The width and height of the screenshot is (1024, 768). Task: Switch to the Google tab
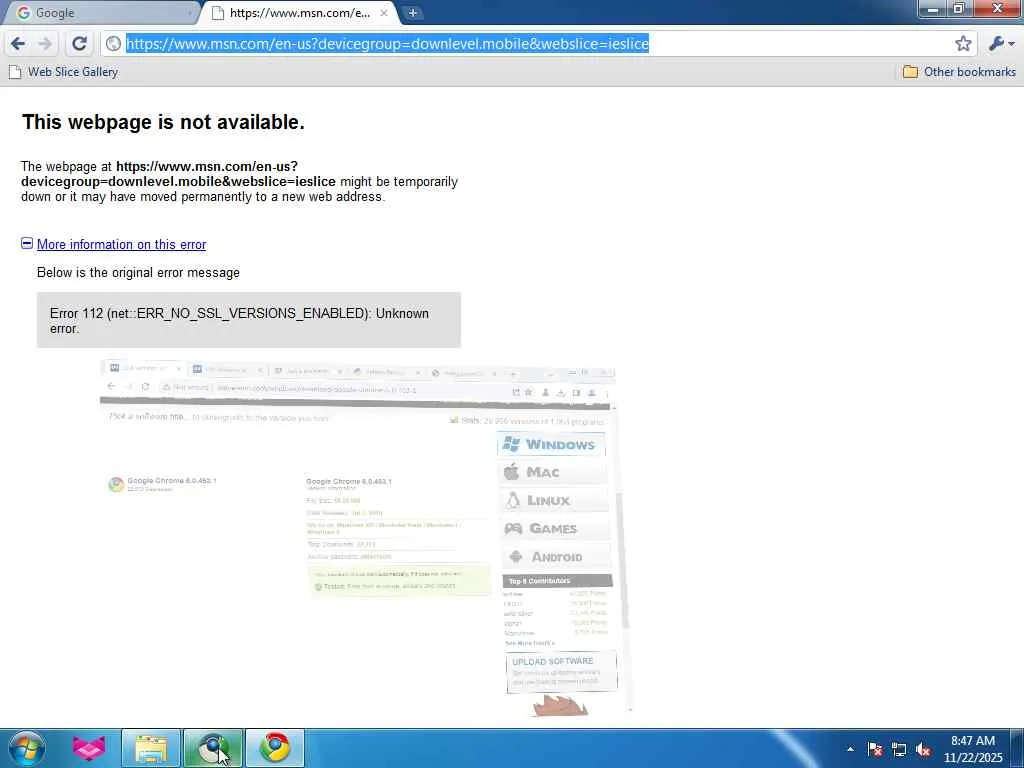(x=99, y=12)
